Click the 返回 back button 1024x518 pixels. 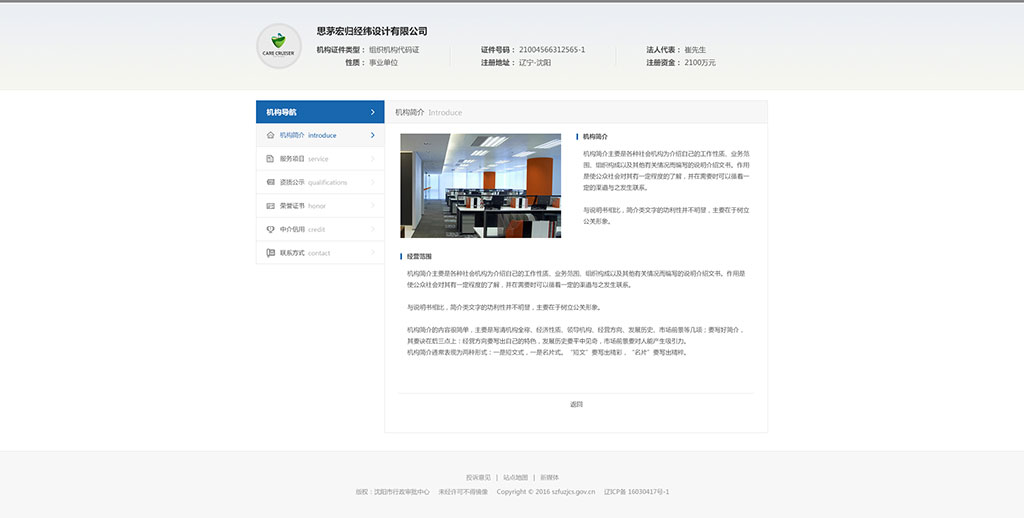coord(576,404)
